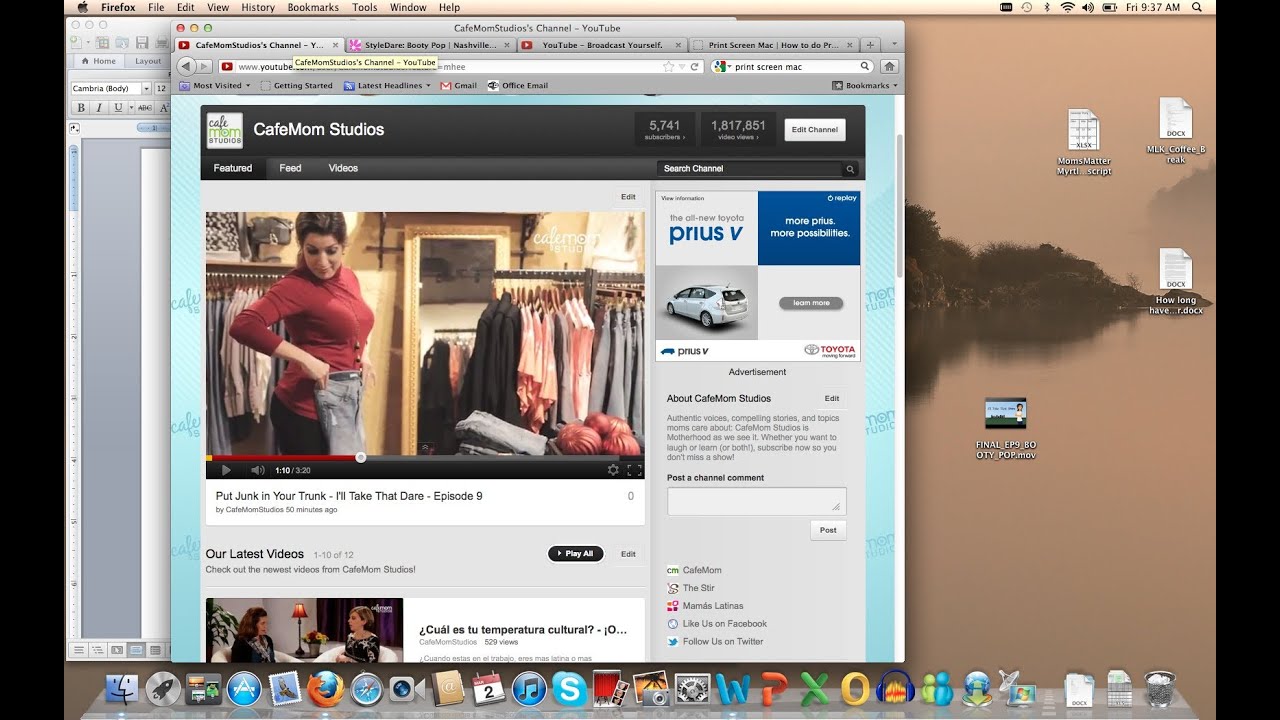
Task: Open the ¿Cuál es tu temperatura cultural? thumbnail
Action: [304, 630]
